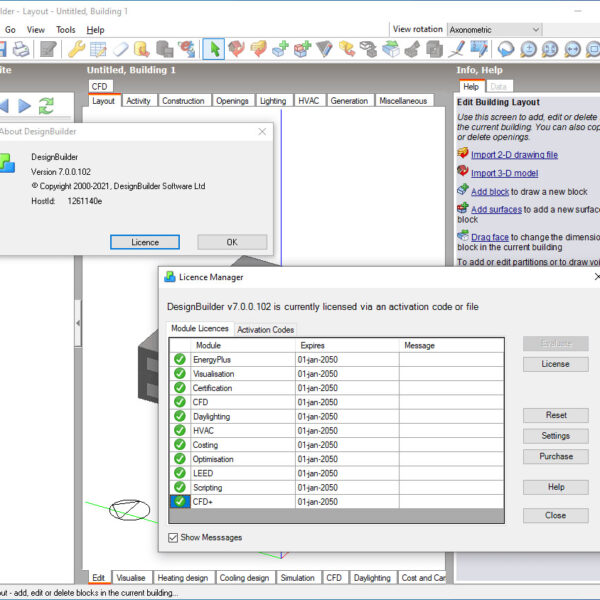Image resolution: width=600 pixels, height=600 pixels.
Task: Open the yellow wrench options tool
Action: pos(76,49)
